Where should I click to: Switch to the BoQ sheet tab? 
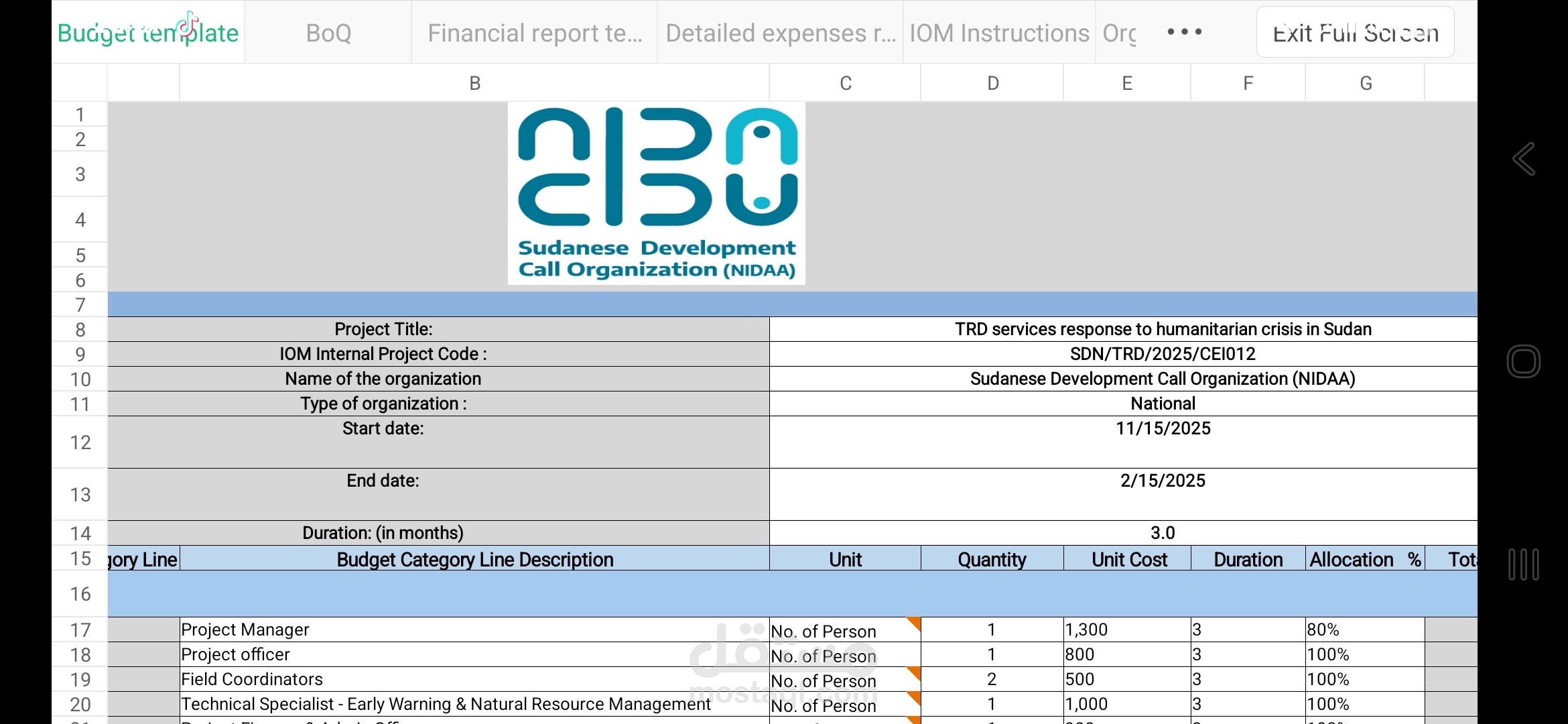[x=328, y=33]
